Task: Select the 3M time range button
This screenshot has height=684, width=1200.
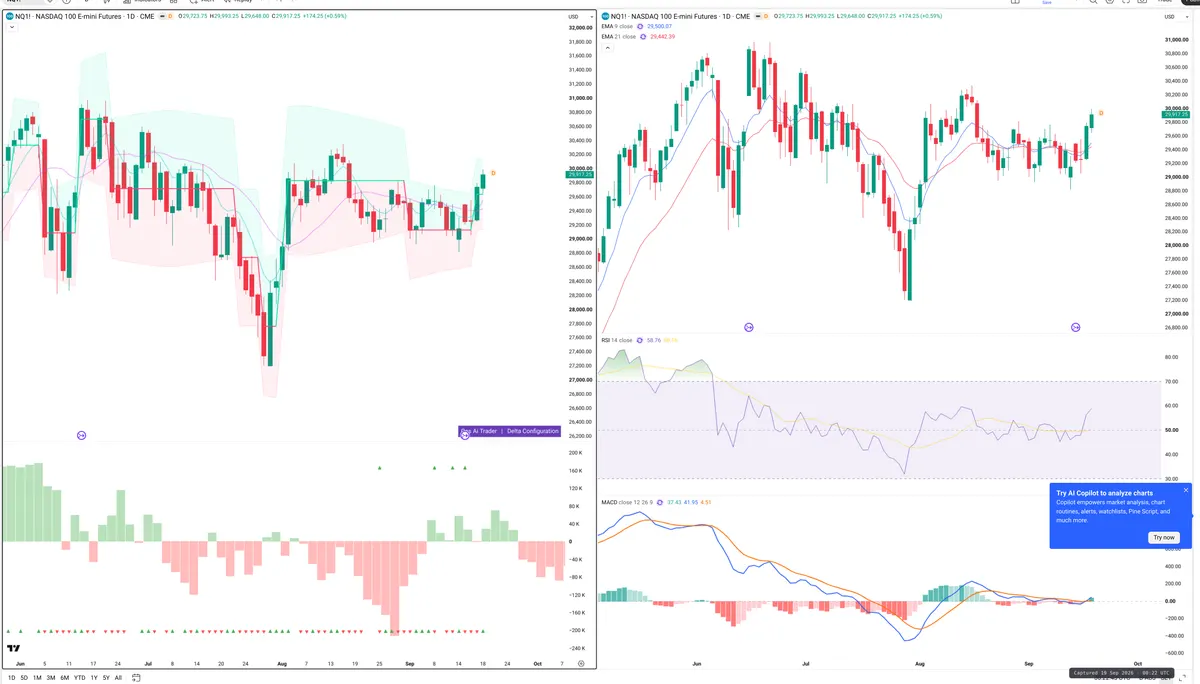Action: 51,677
